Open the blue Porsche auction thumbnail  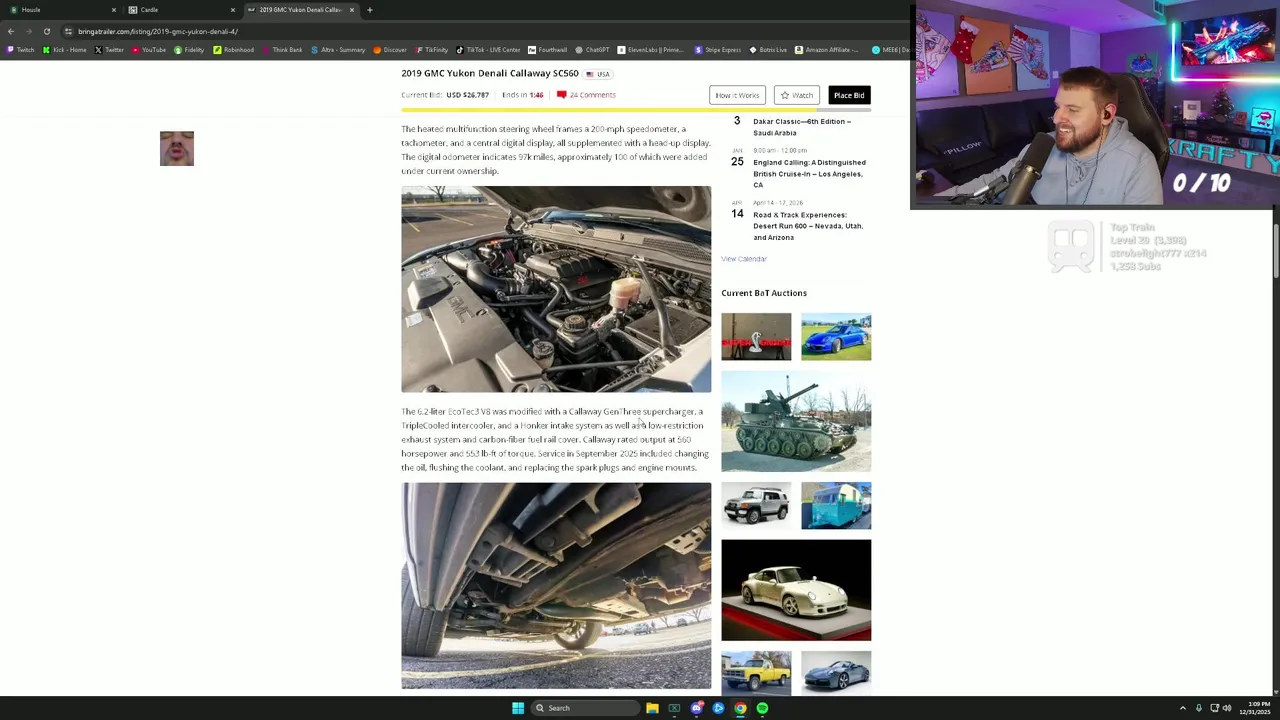[836, 337]
